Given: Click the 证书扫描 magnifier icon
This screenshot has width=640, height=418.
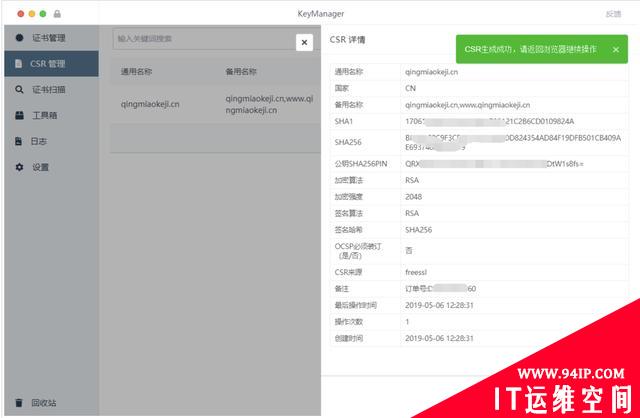Looking at the screenshot, I should [x=19, y=89].
